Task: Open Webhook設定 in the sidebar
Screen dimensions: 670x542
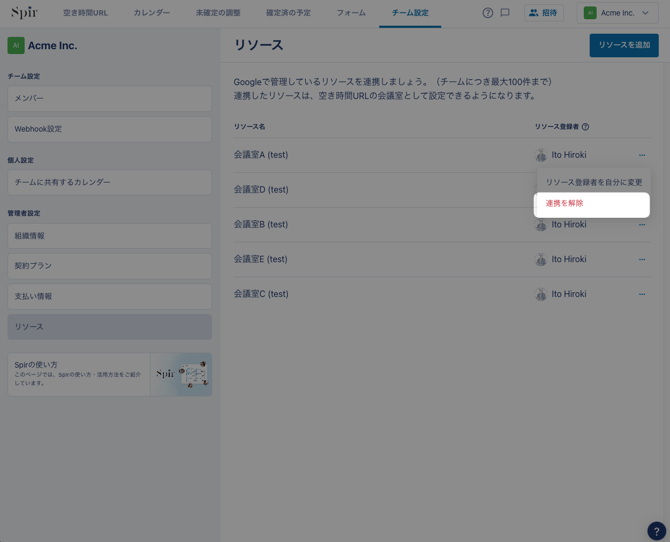Action: point(109,129)
